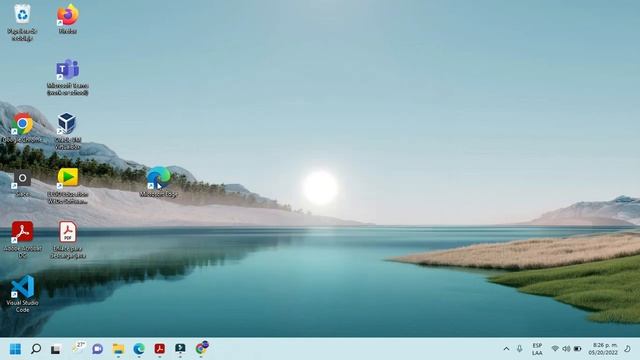Select the Adobe Acrobat DC desktop shortcut
The height and width of the screenshot is (360, 640).
pyautogui.click(x=22, y=240)
